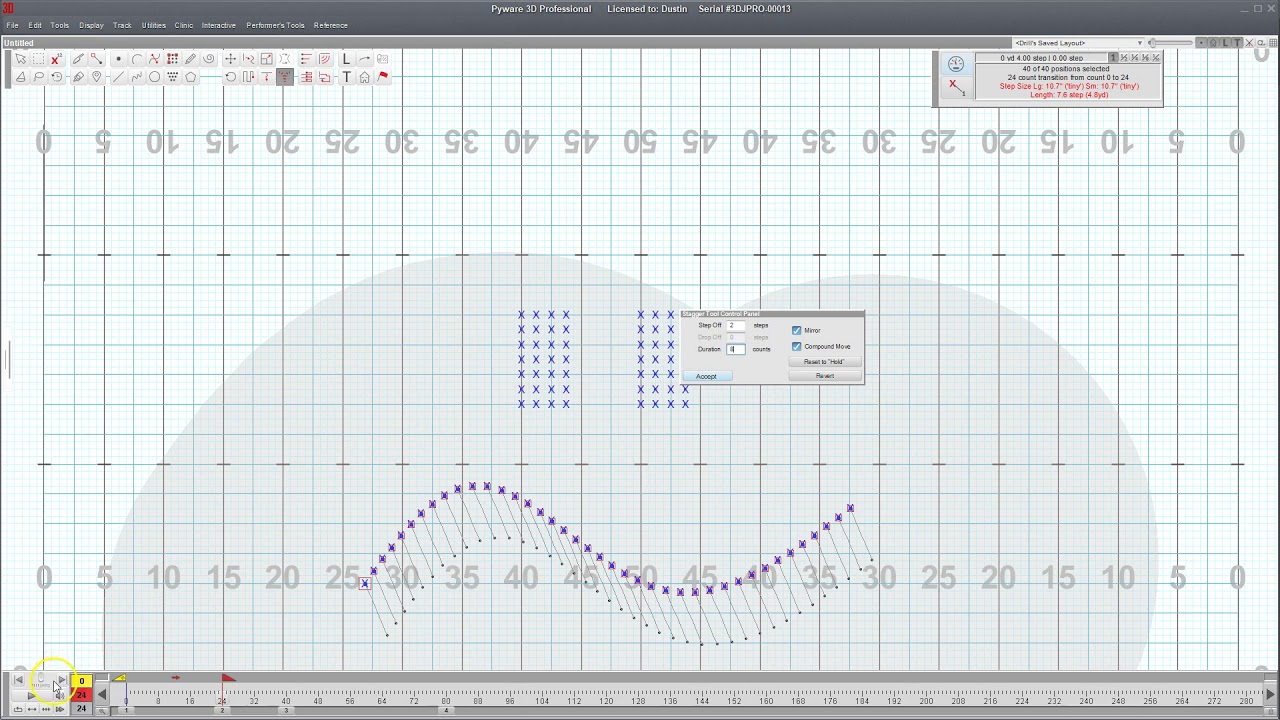Choose the rectangular marquee selection tool

click(x=38, y=59)
